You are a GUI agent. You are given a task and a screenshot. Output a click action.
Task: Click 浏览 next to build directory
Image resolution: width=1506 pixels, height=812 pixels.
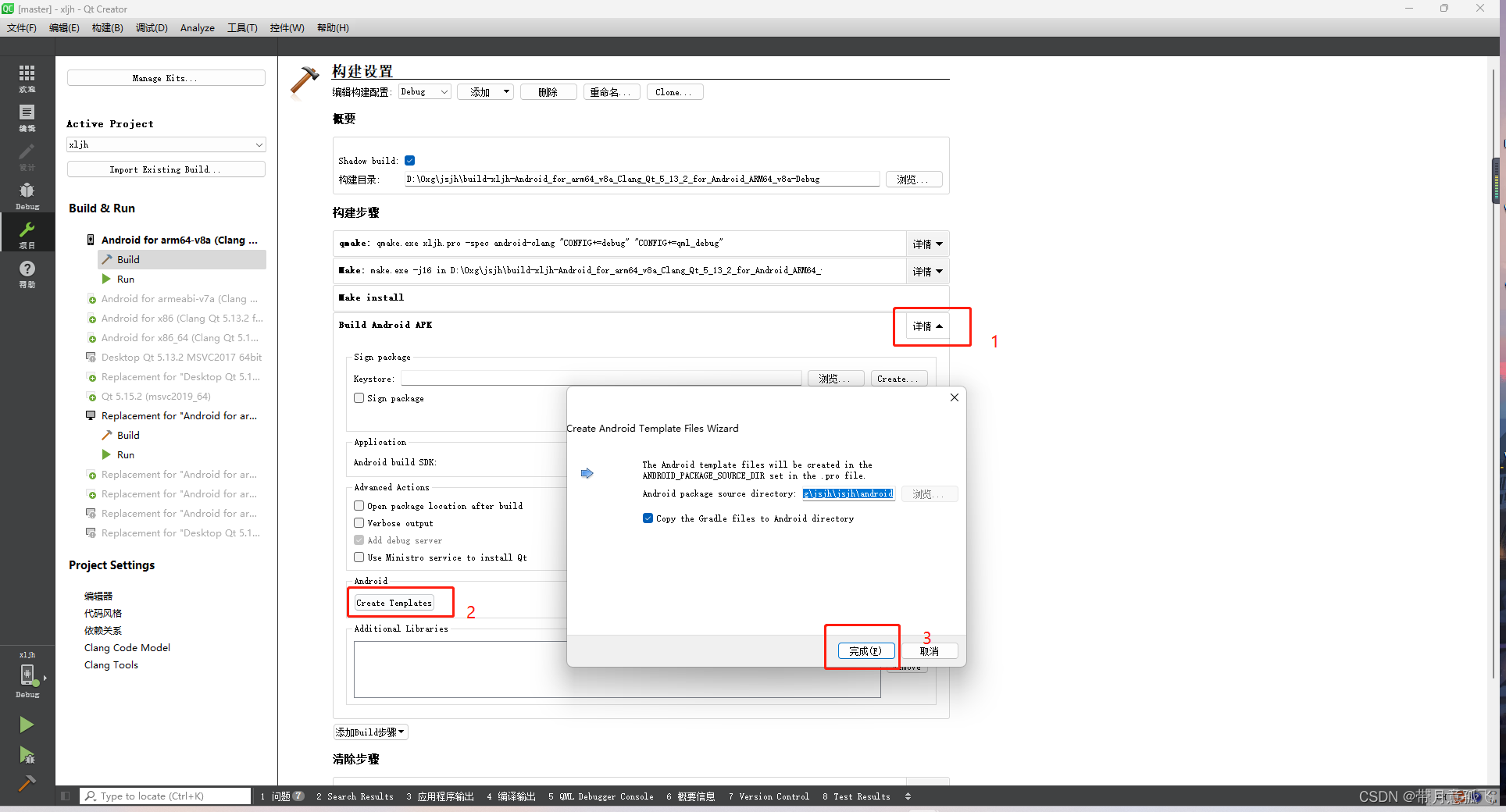[914, 180]
